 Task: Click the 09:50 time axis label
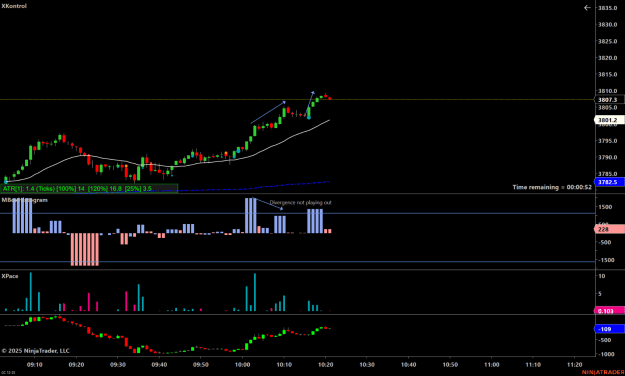click(200, 364)
